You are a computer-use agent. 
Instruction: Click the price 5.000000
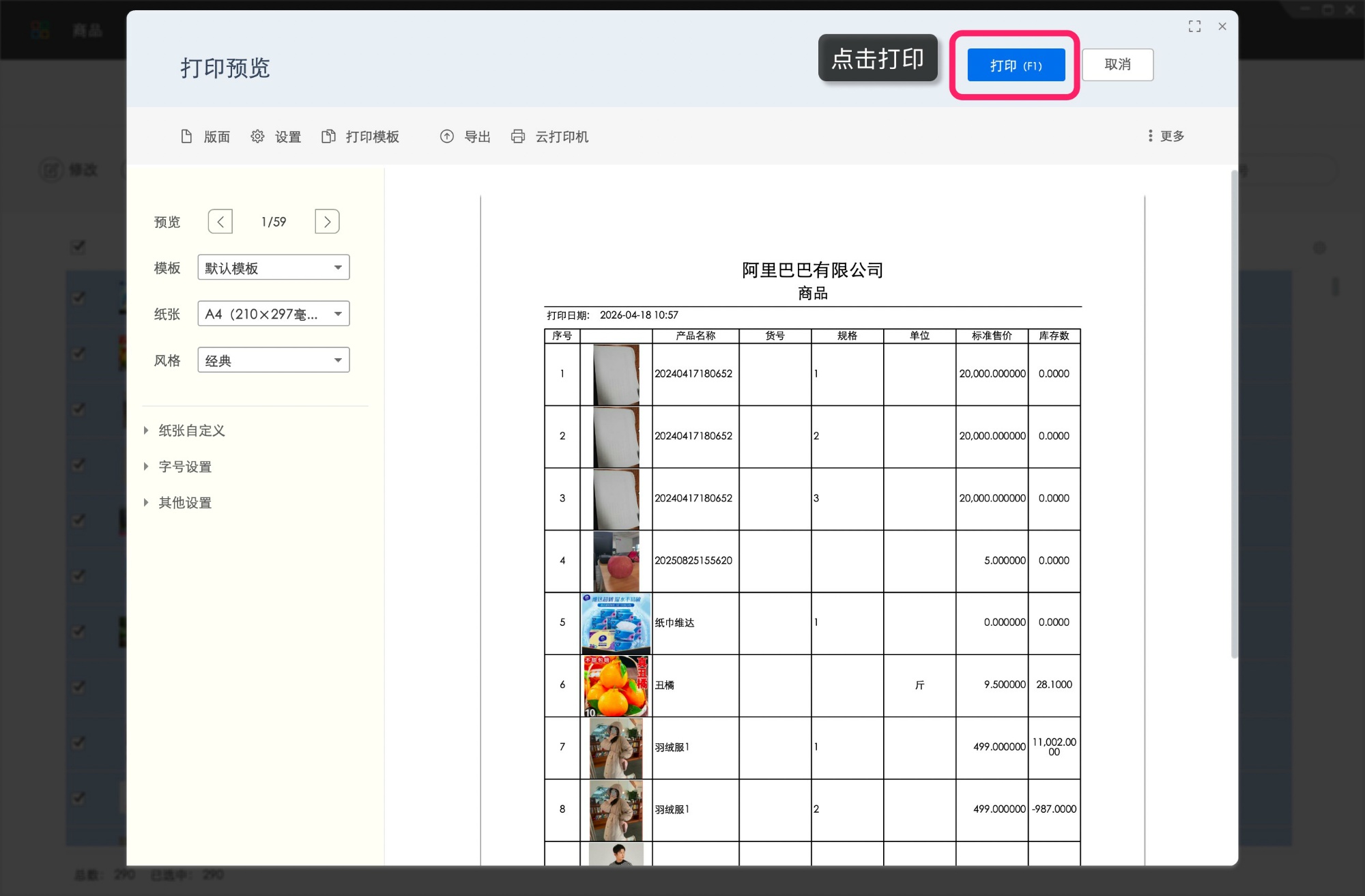[x=1005, y=560]
